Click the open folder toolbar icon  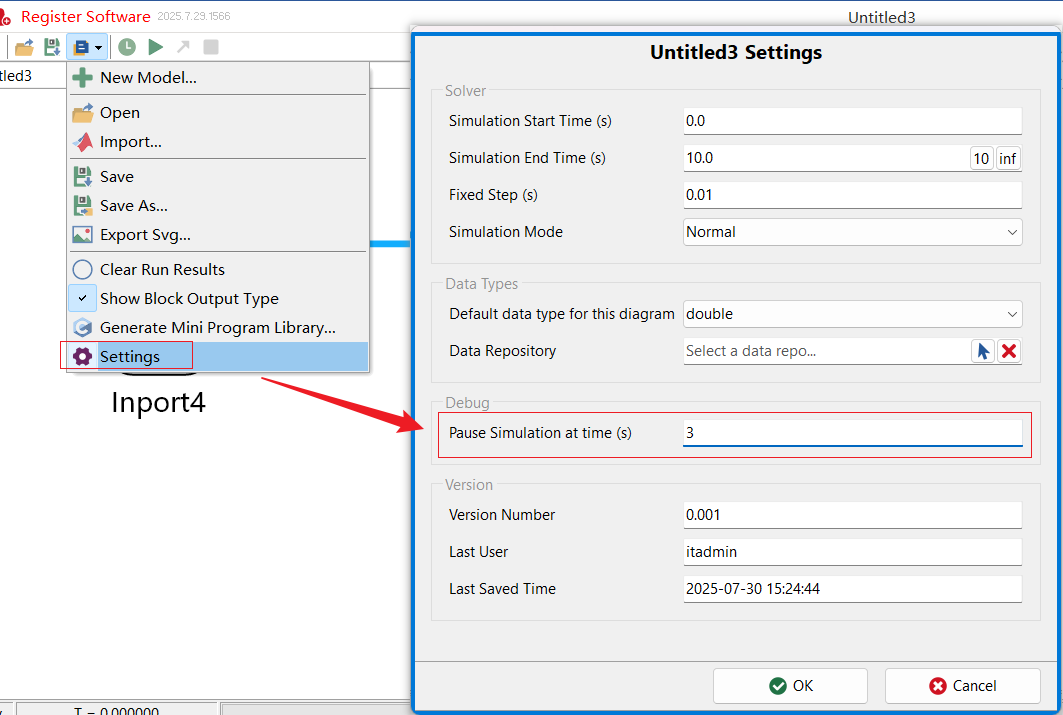tap(24, 47)
